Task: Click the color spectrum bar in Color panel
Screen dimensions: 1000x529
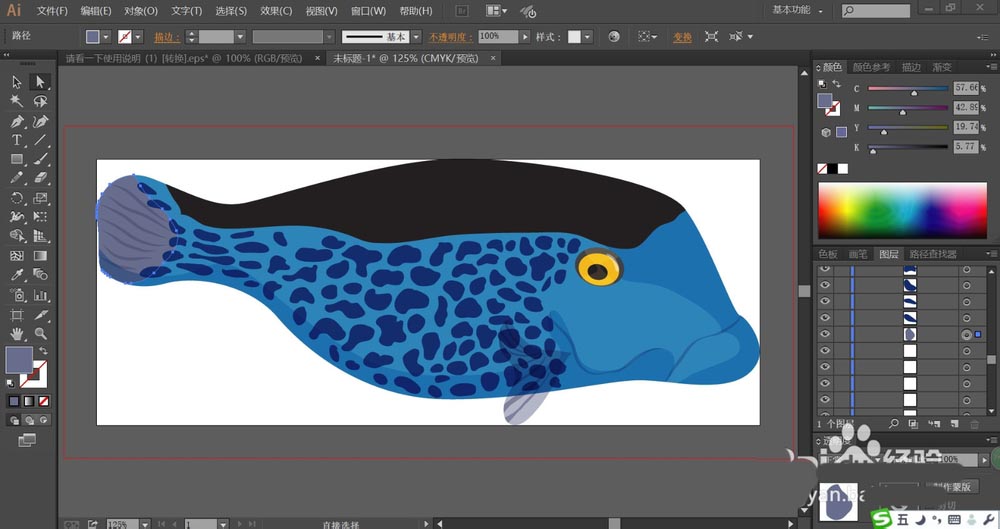Action: tap(905, 208)
